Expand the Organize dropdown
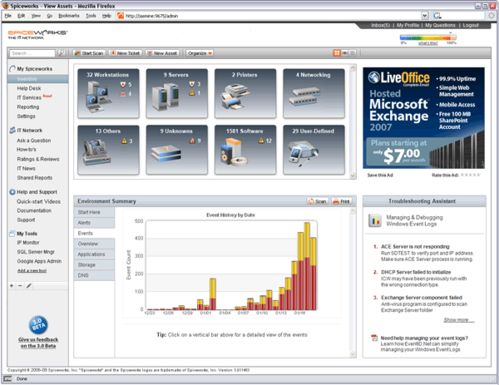Image resolution: width=499 pixels, height=385 pixels. 200,53
